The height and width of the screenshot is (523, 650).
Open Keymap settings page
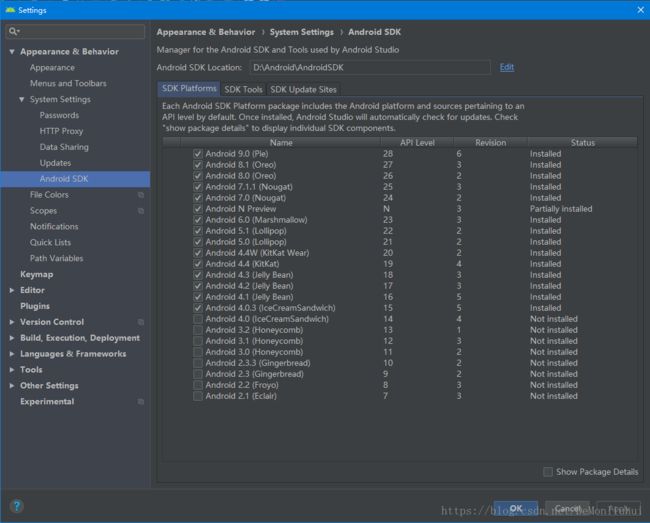click(36, 274)
